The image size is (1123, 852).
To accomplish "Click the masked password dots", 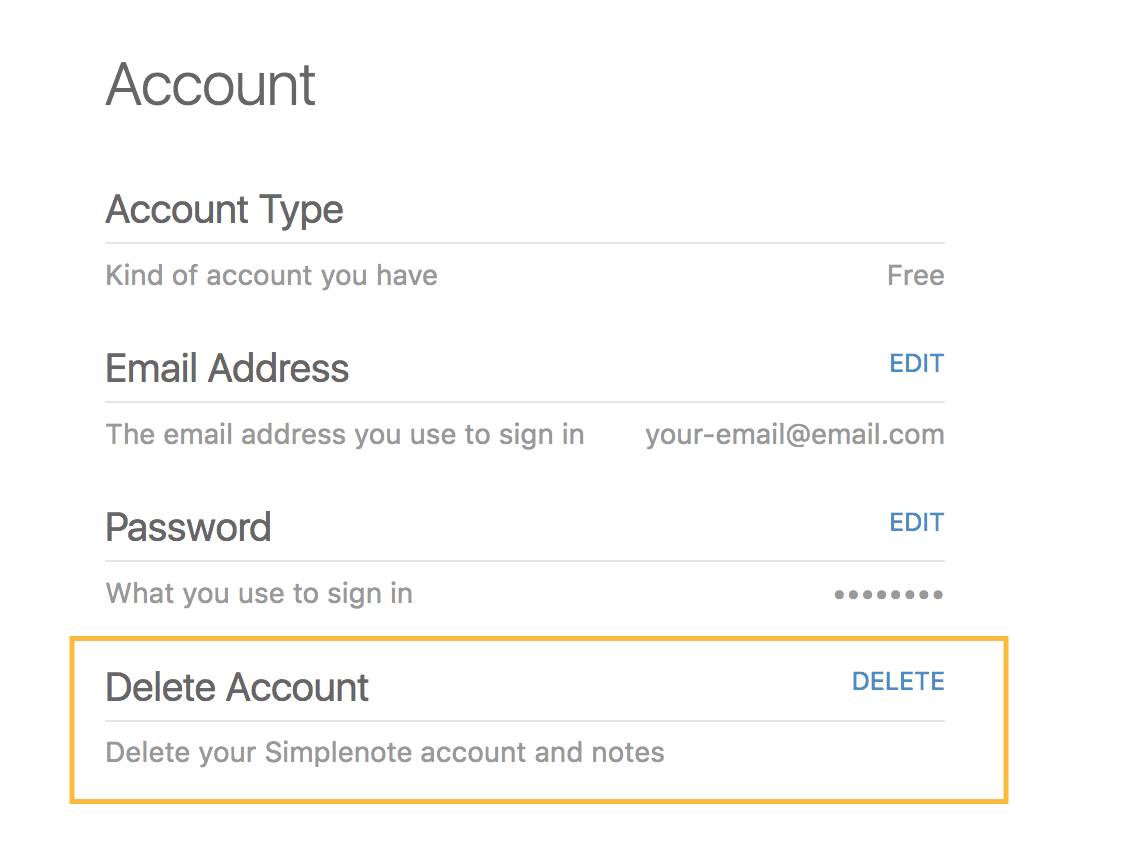I will 888,595.
